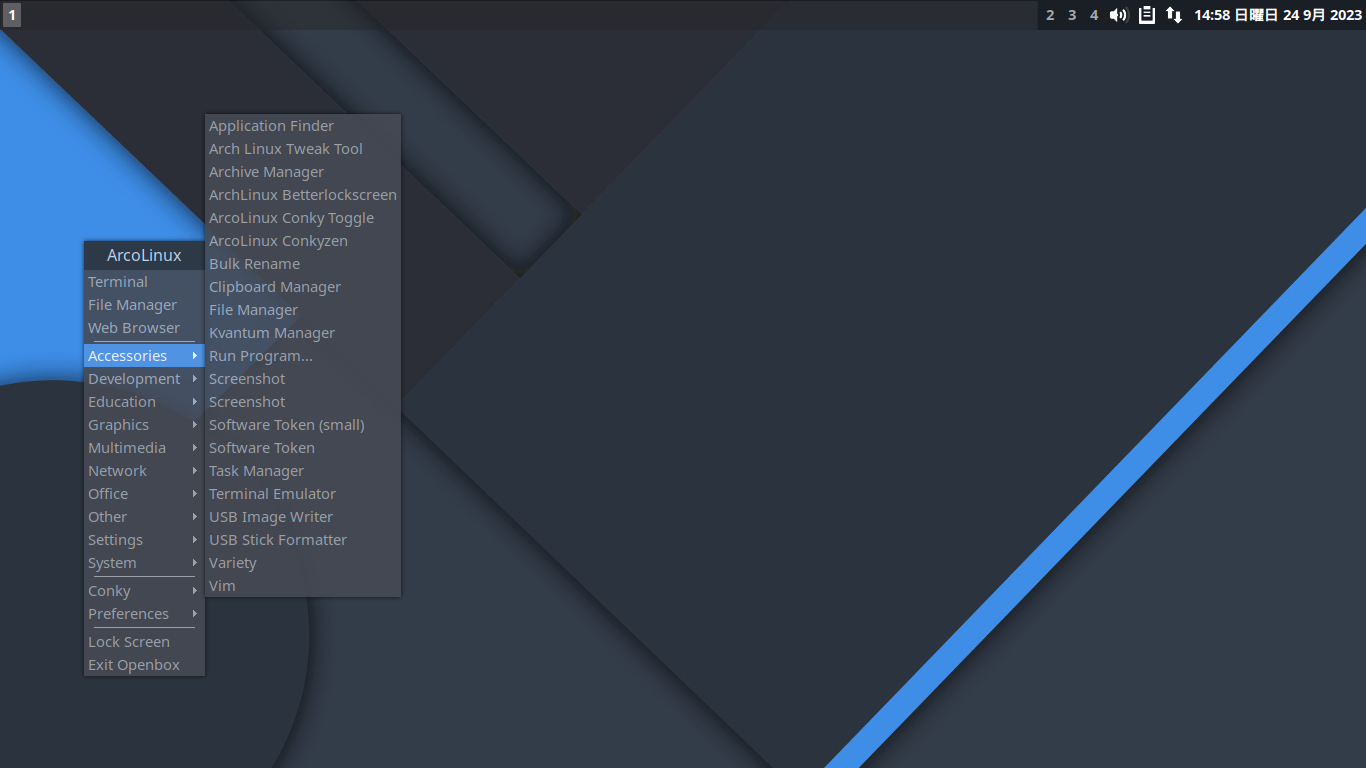Expand the System submenu
Screen dimensions: 1366x768
click(x=144, y=563)
